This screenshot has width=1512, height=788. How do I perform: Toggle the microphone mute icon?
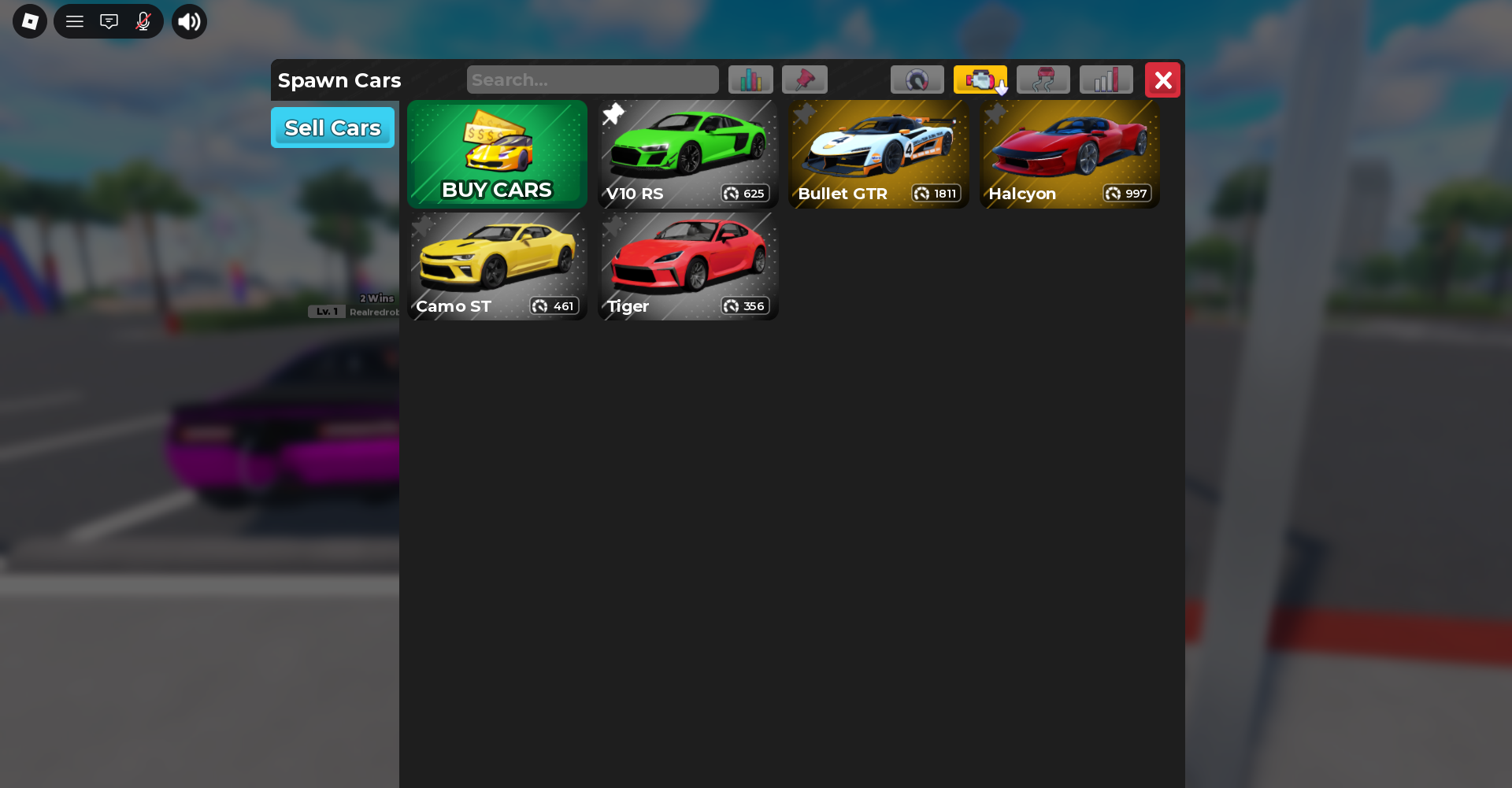143,21
